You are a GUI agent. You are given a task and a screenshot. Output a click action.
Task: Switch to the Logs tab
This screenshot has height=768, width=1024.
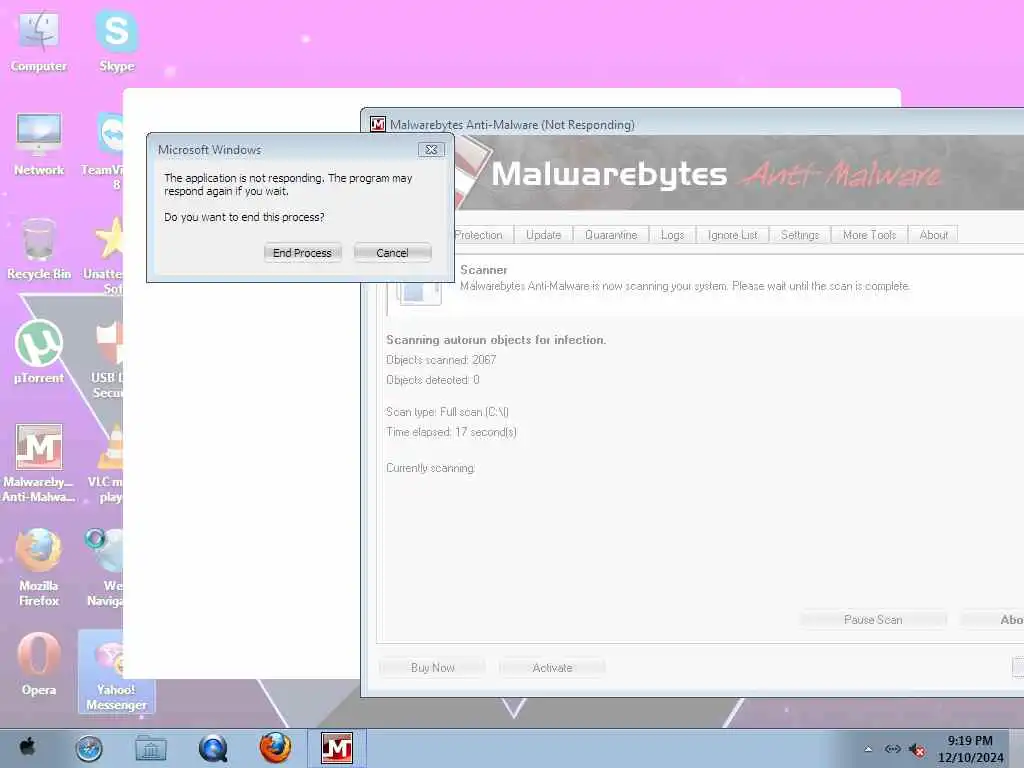672,234
